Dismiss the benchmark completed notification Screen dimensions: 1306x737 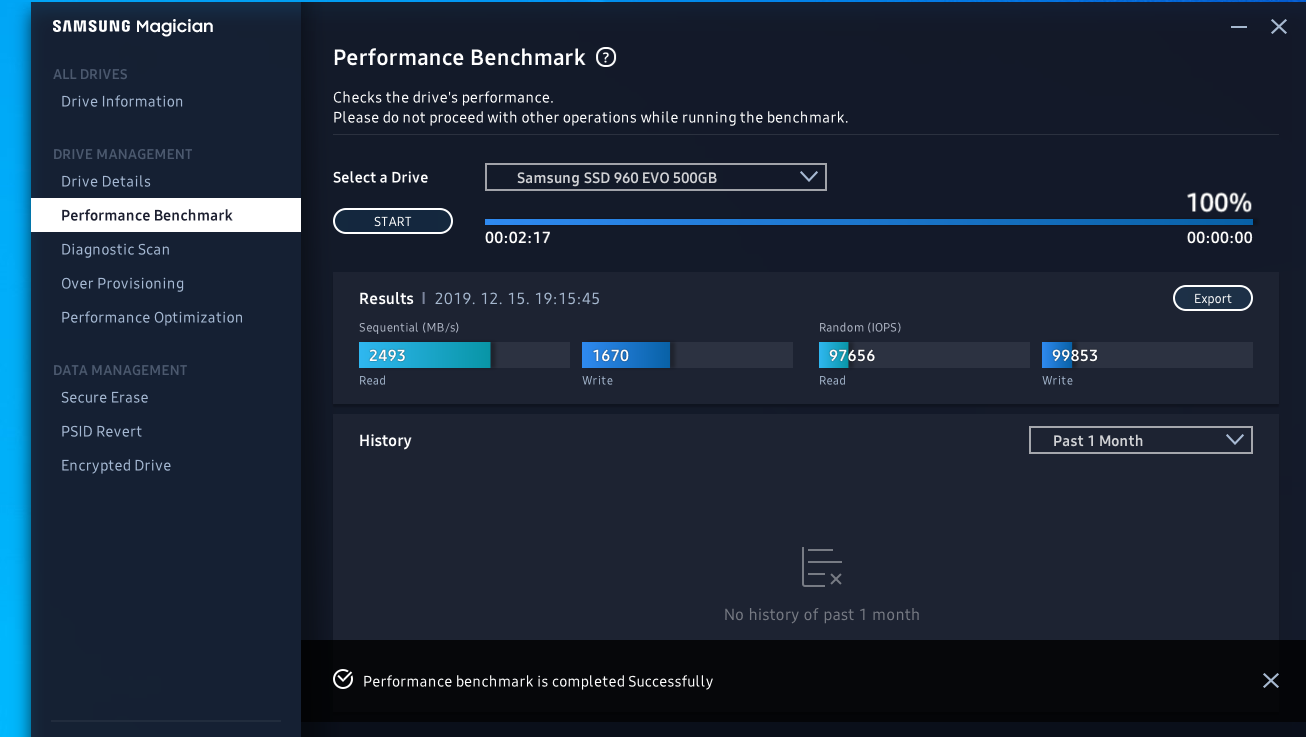pyautogui.click(x=1270, y=681)
